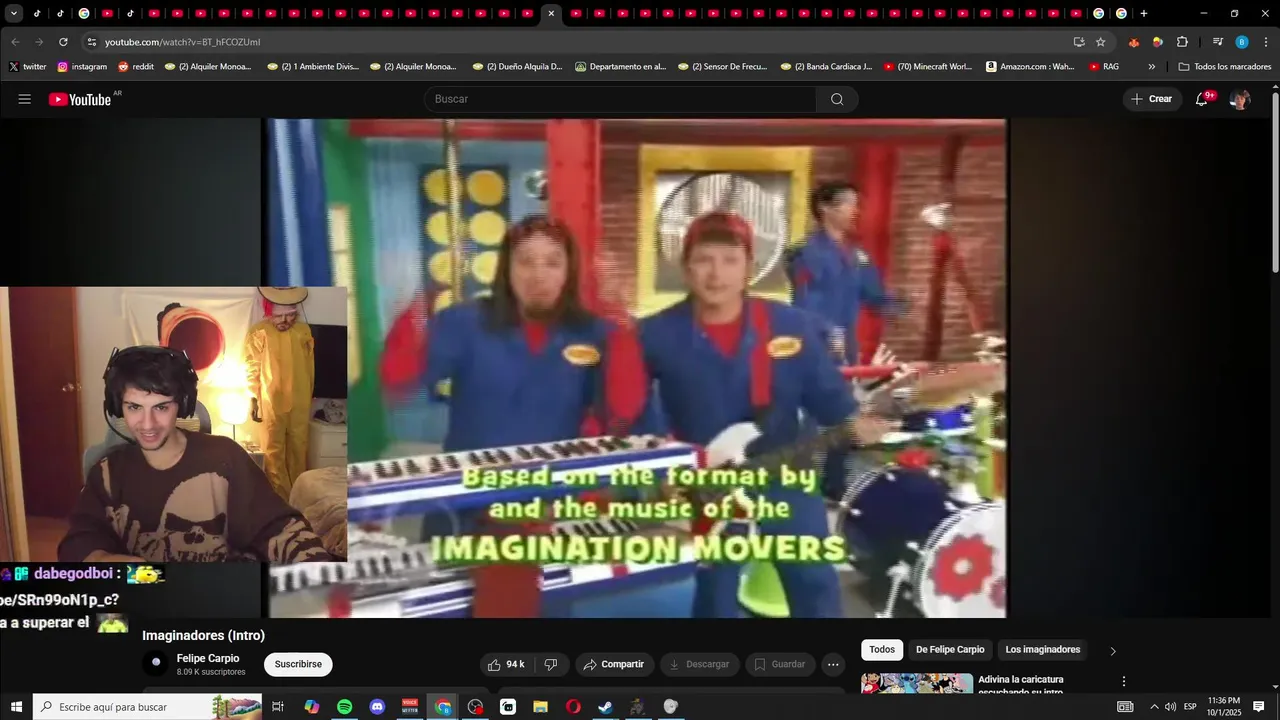The width and height of the screenshot is (1280, 720).
Task: Save video with Guardar button
Action: [x=779, y=664]
